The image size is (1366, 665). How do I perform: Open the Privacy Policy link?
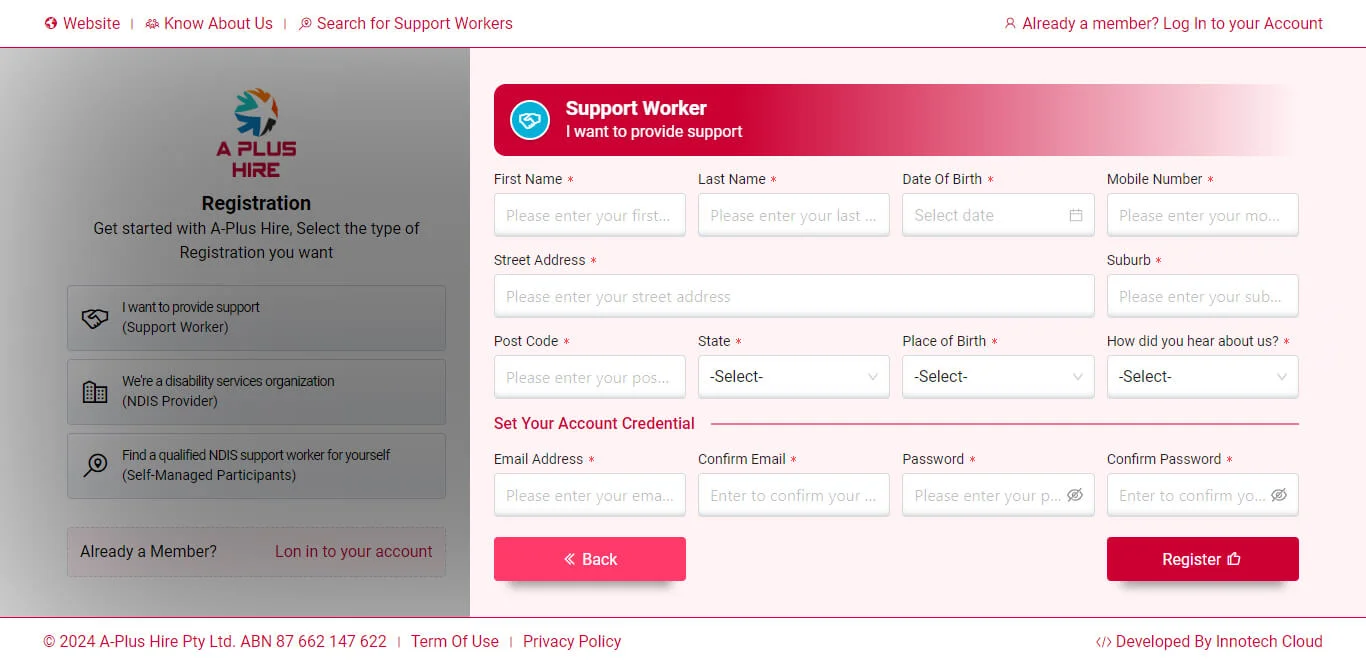572,642
